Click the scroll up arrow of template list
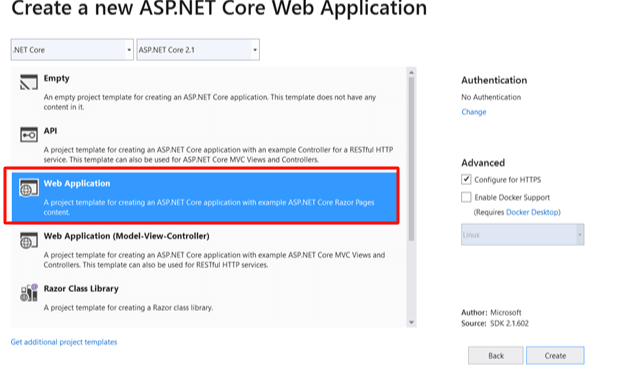This screenshot has height=383, width=633. [x=411, y=73]
